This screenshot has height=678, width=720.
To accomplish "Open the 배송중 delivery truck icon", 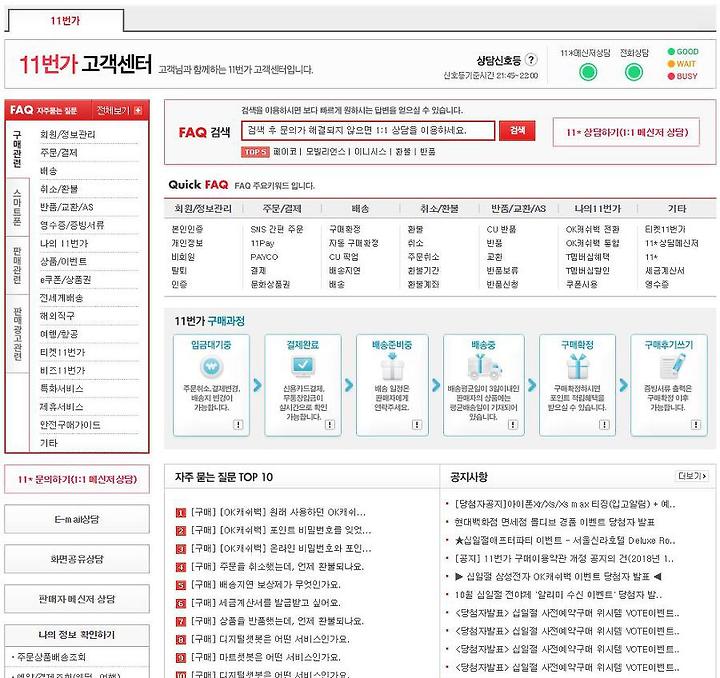I will pos(484,367).
